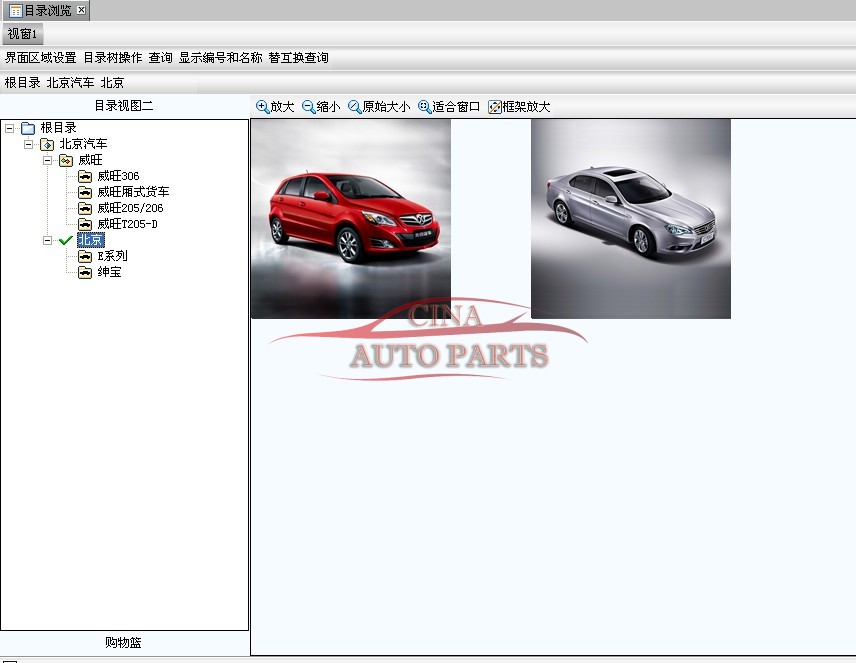Click the car icon beside 威旺306
The height and width of the screenshot is (663, 856).
85,176
